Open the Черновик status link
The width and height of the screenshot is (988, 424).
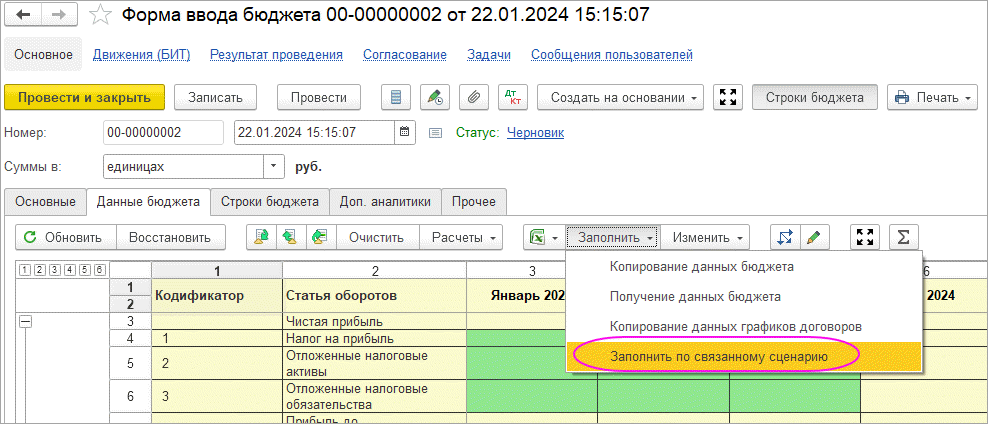pos(535,132)
